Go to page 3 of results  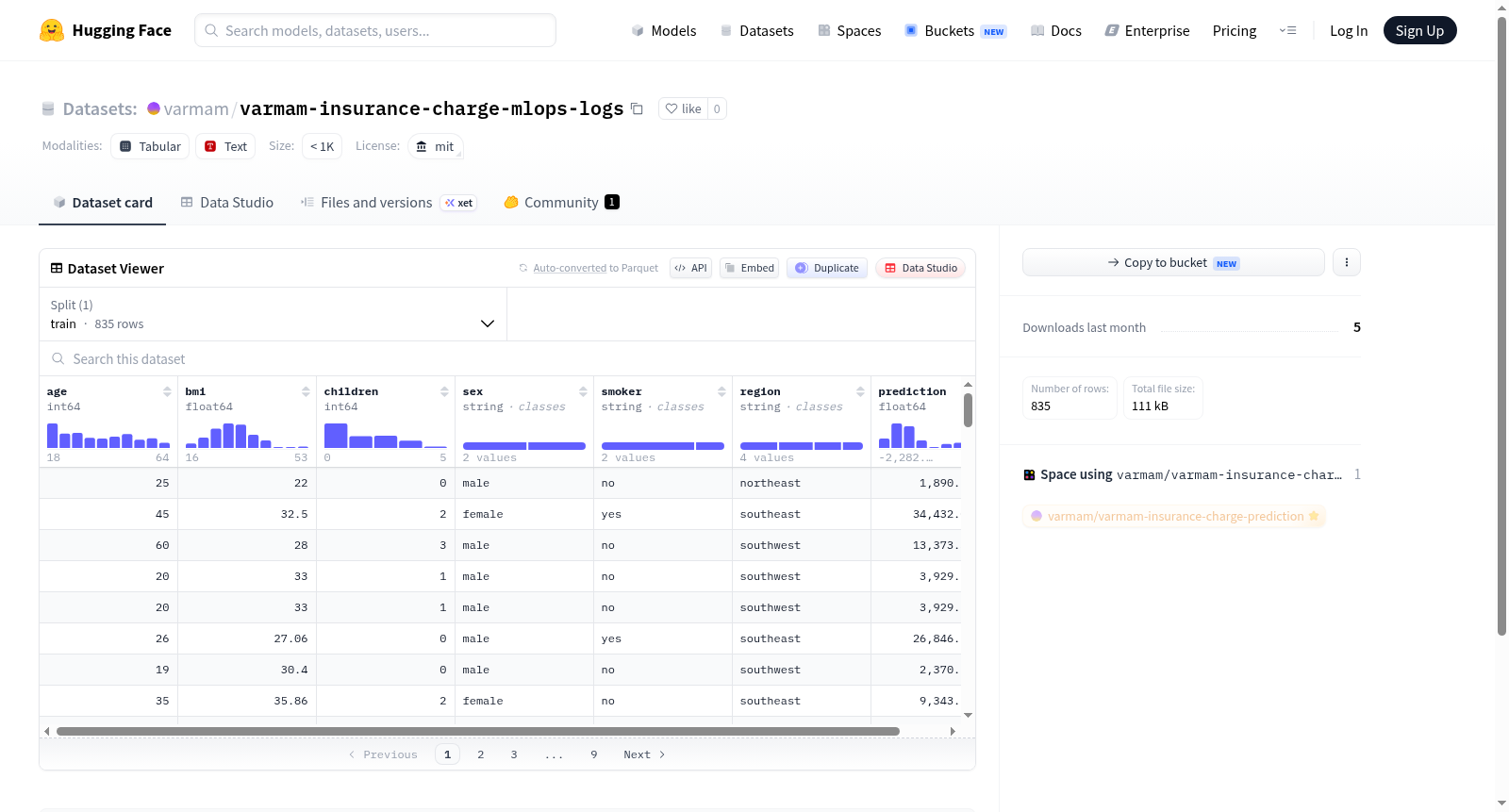514,754
